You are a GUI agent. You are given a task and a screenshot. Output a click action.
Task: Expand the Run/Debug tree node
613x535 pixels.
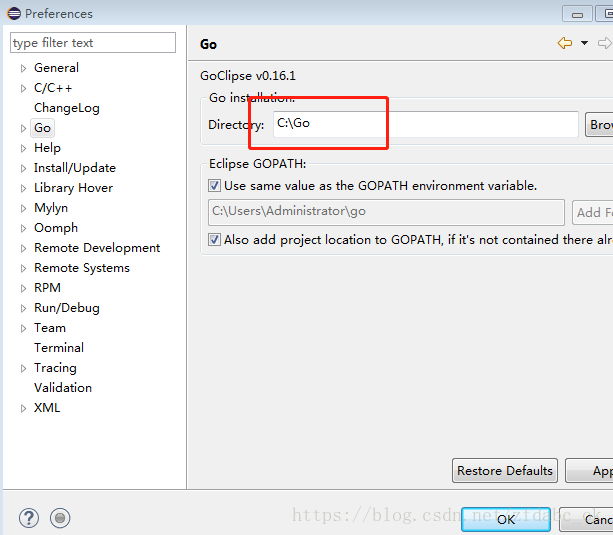(x=23, y=308)
